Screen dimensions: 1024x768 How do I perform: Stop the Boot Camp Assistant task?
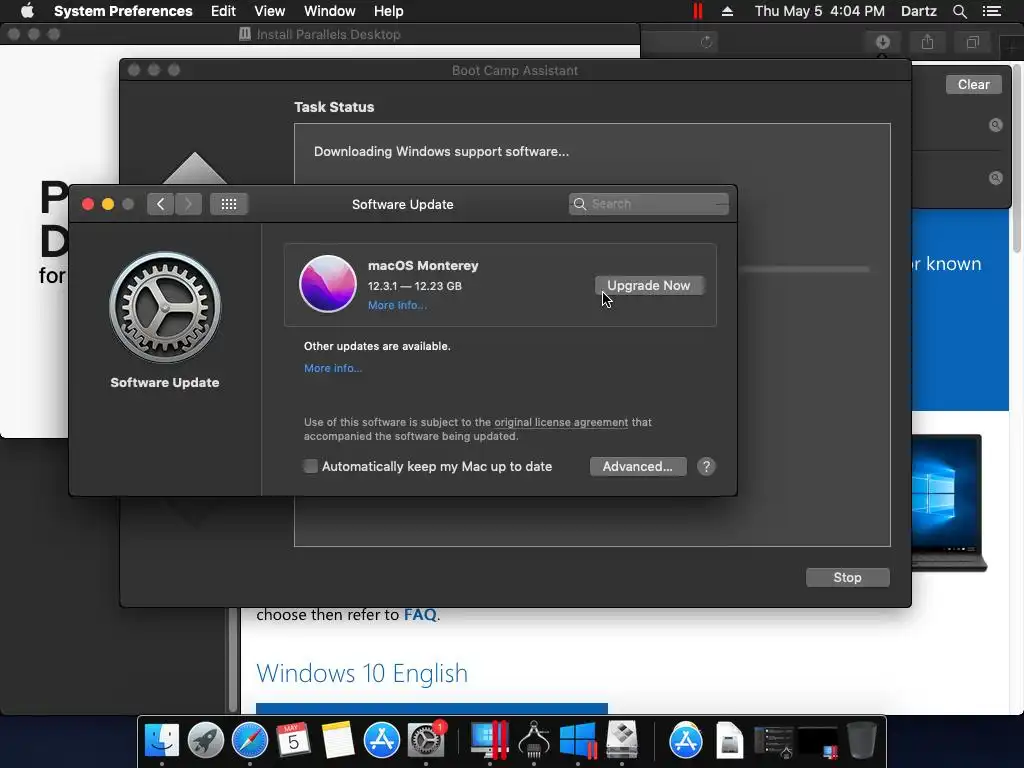(x=848, y=577)
